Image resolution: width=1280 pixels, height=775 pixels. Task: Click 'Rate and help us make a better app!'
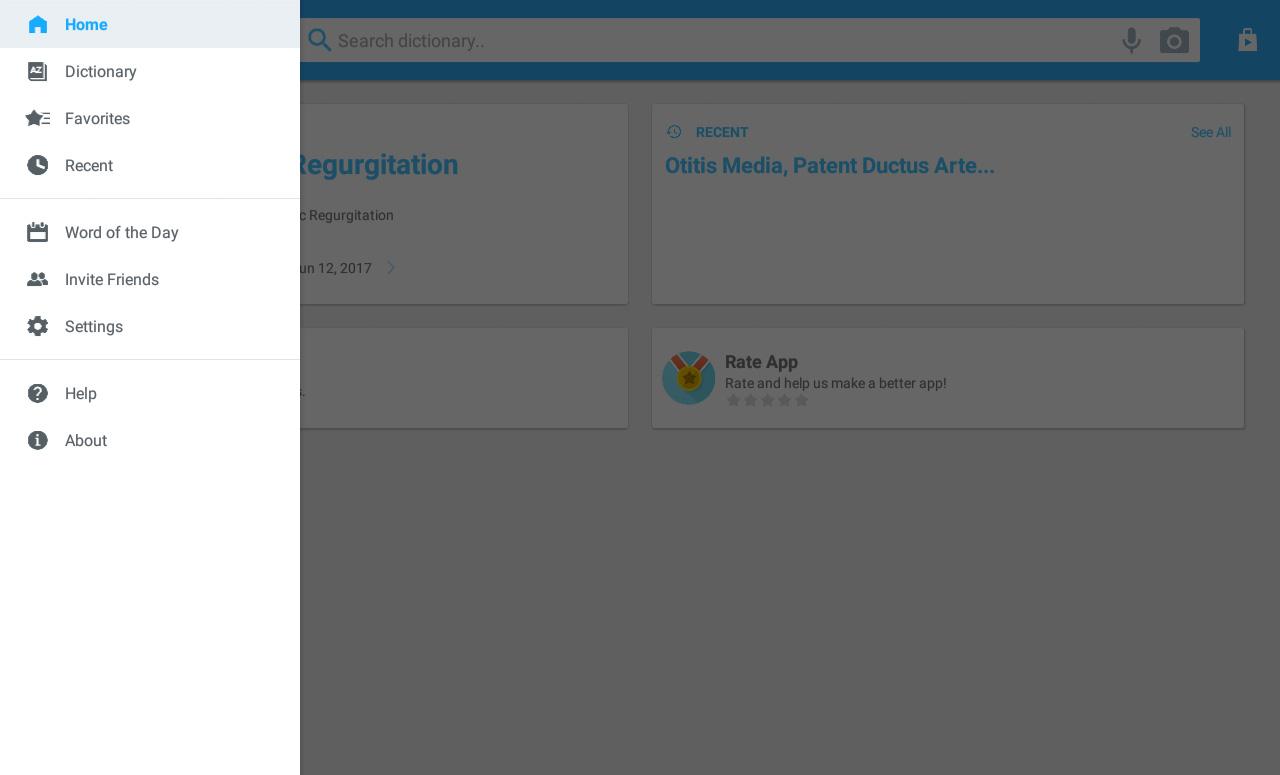[835, 383]
